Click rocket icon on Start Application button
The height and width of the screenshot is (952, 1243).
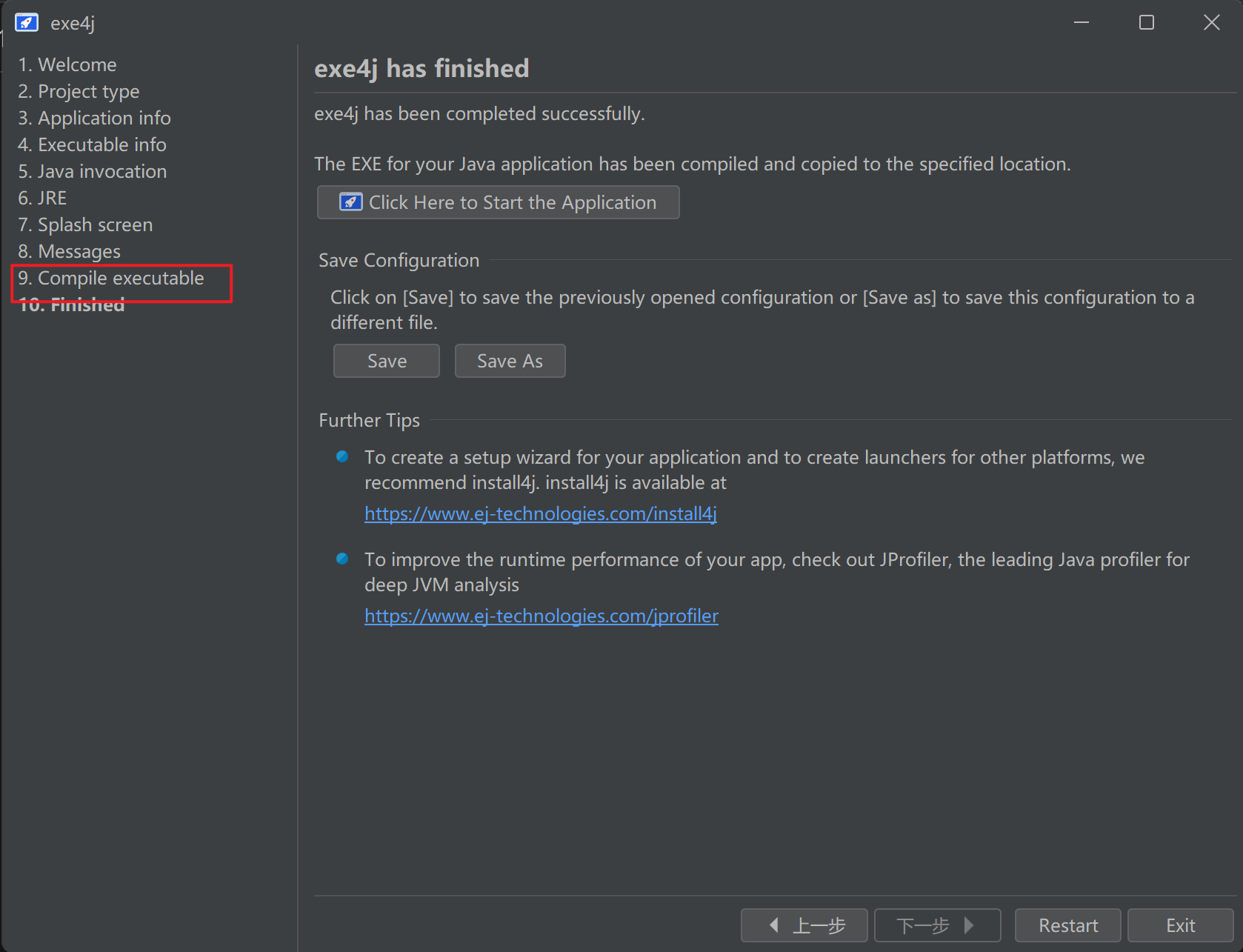(350, 202)
